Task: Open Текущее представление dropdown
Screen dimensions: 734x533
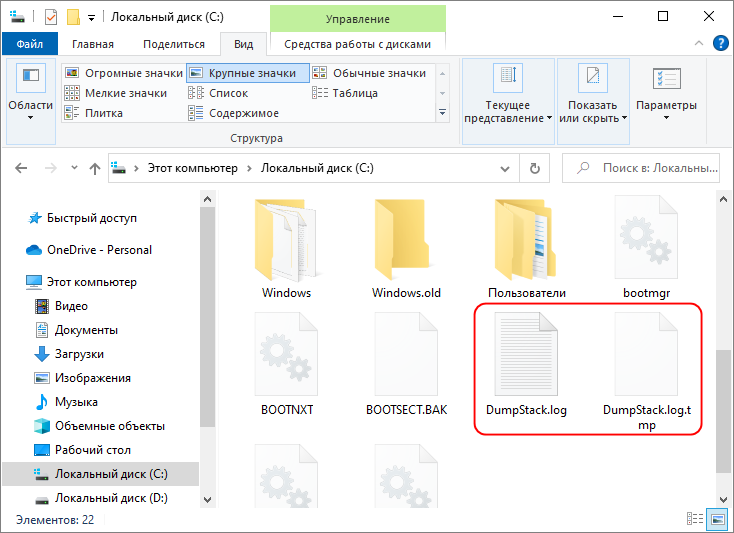Action: click(508, 101)
